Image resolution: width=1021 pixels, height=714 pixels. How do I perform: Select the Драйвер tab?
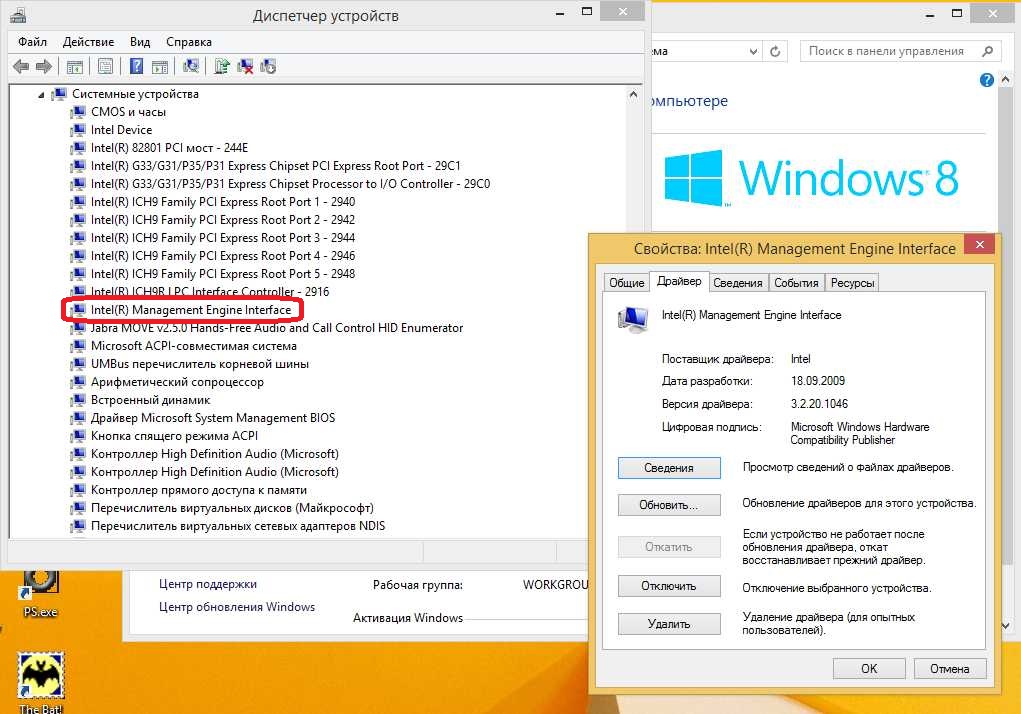679,281
